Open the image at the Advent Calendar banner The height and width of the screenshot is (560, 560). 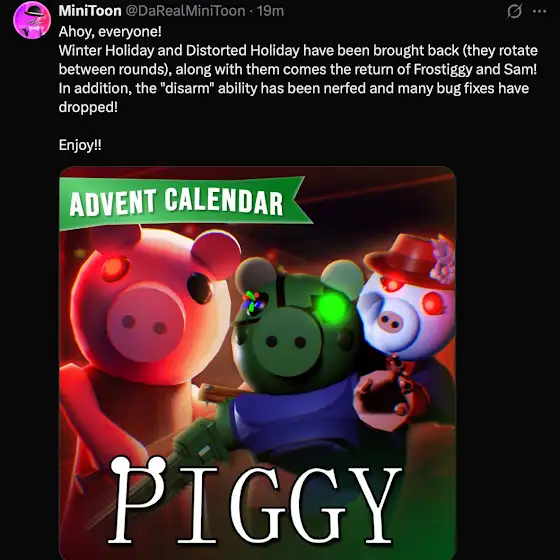tap(182, 202)
